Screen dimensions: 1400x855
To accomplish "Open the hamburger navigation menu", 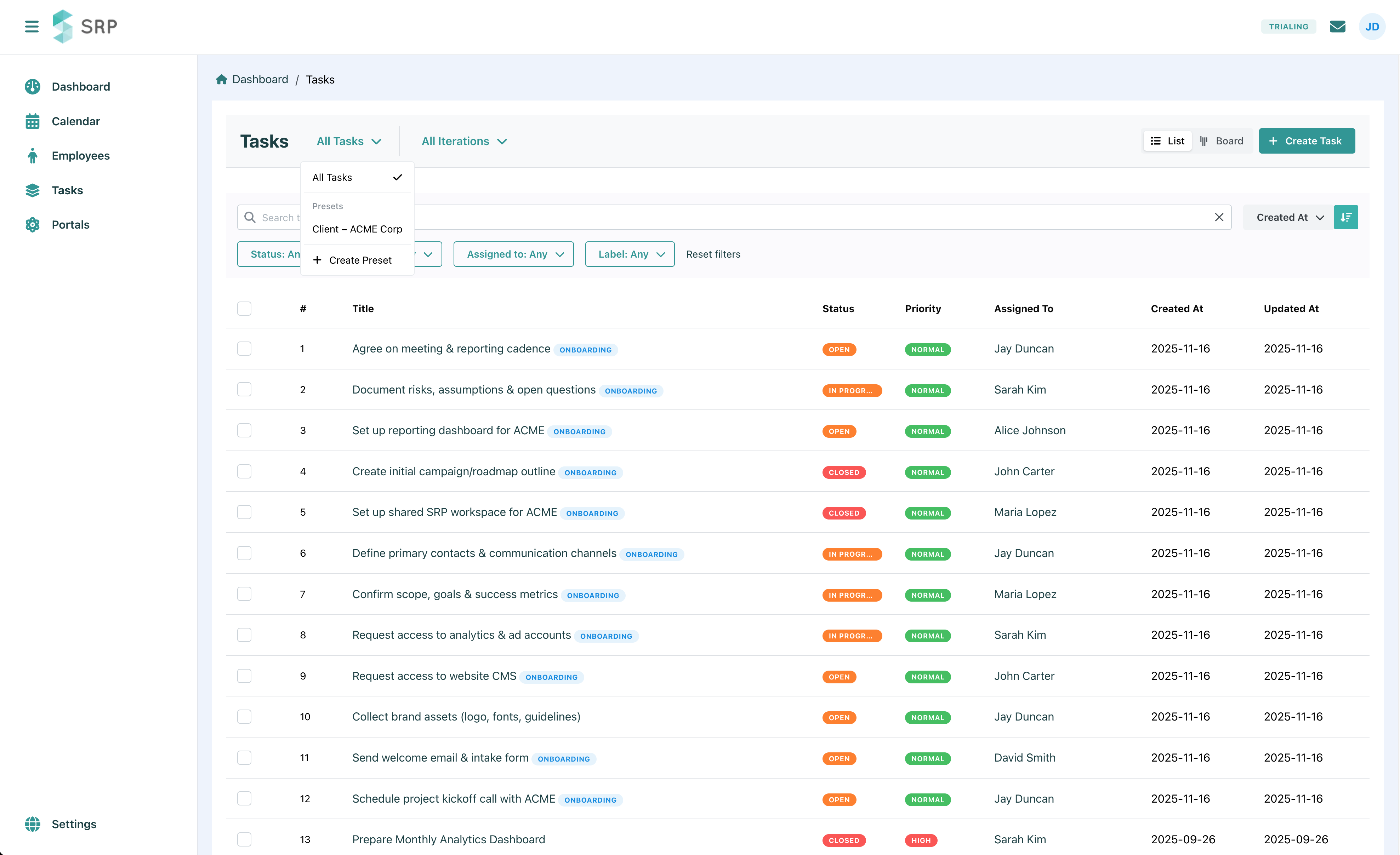I will coord(32,27).
